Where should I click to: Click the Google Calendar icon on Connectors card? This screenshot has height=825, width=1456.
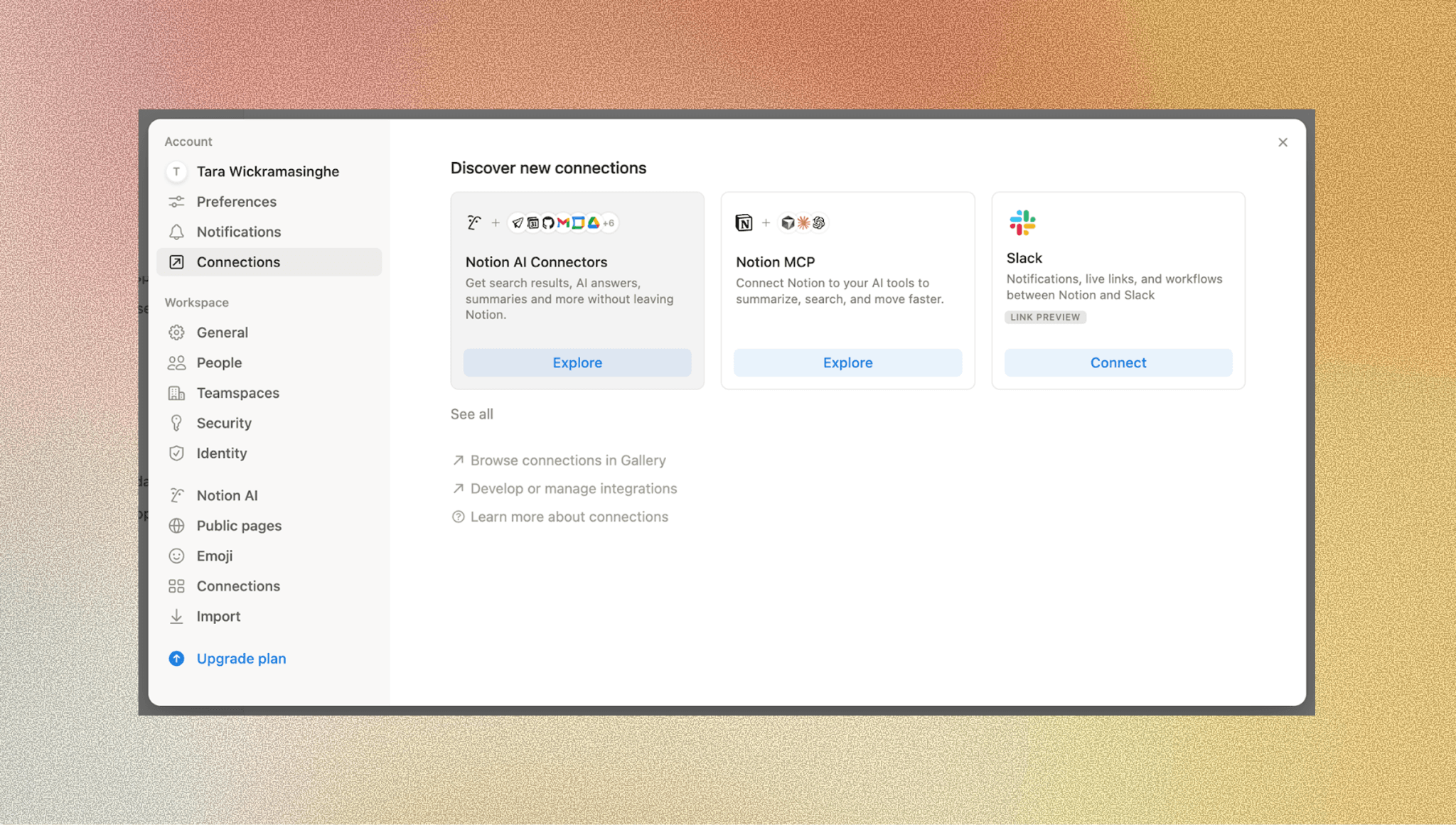533,223
